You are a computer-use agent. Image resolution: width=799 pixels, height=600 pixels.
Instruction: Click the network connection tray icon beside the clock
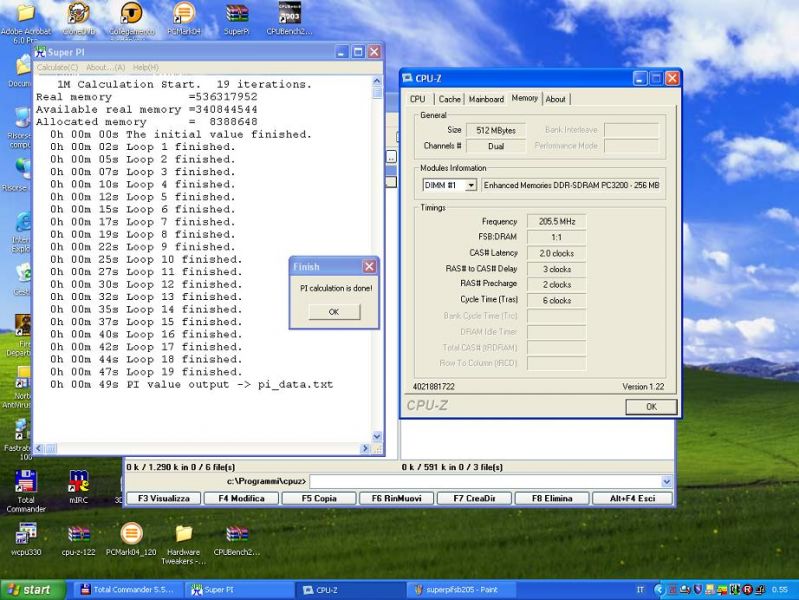760,590
